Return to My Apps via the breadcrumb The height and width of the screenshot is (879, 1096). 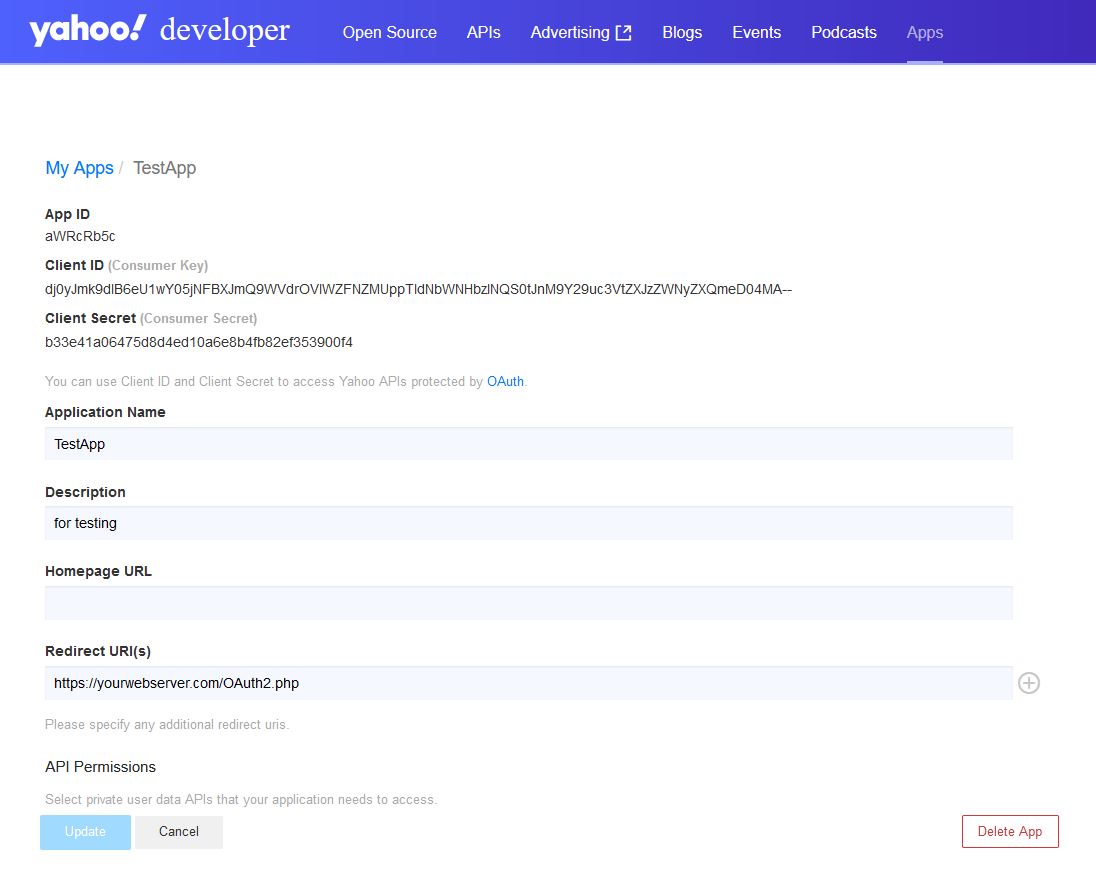tap(79, 168)
